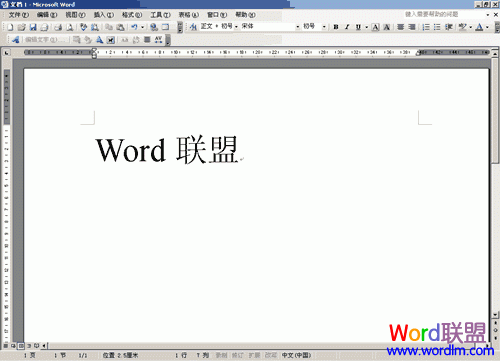Toggle Center alignment
Screen dimensions: 500x361
(x=401, y=27)
